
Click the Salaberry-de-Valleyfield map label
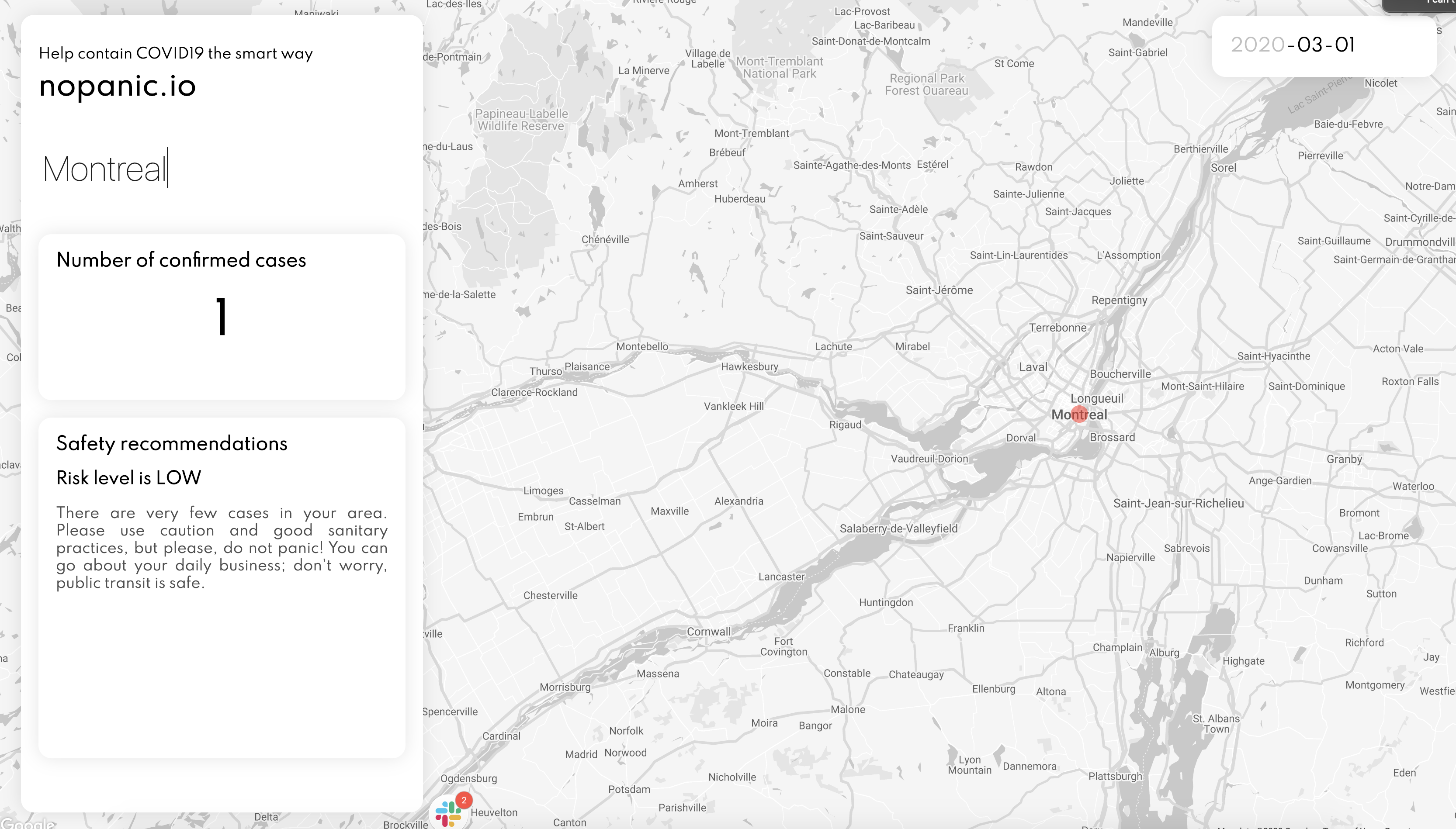pos(898,528)
